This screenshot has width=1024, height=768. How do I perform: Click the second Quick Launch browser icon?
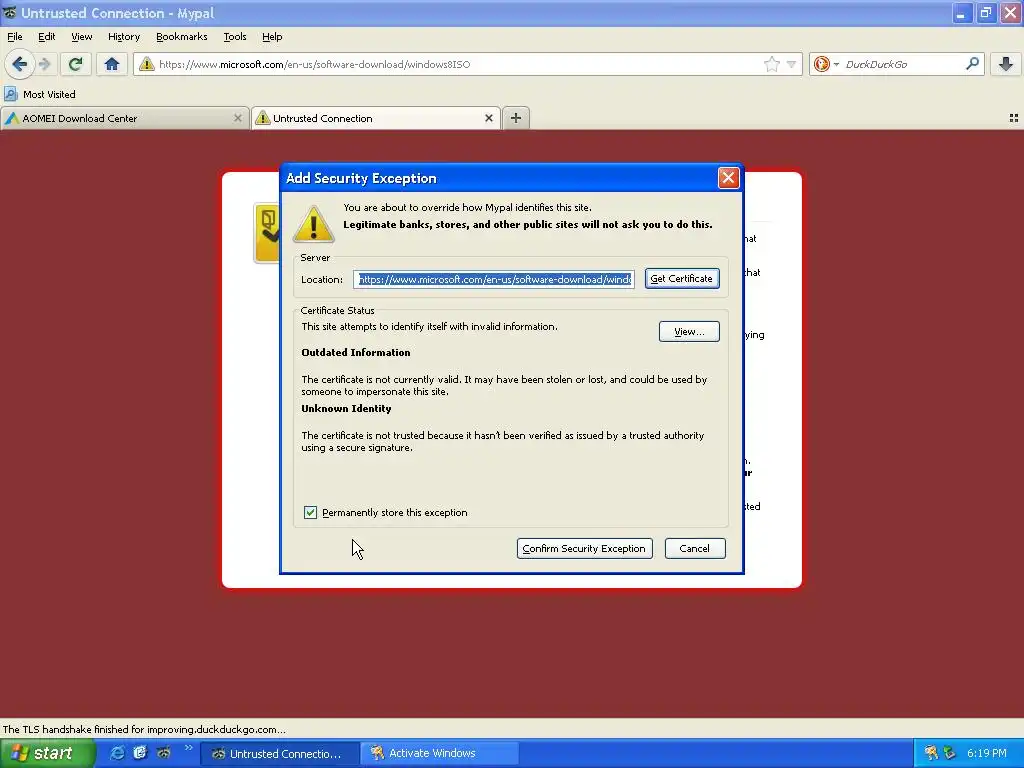click(x=140, y=753)
